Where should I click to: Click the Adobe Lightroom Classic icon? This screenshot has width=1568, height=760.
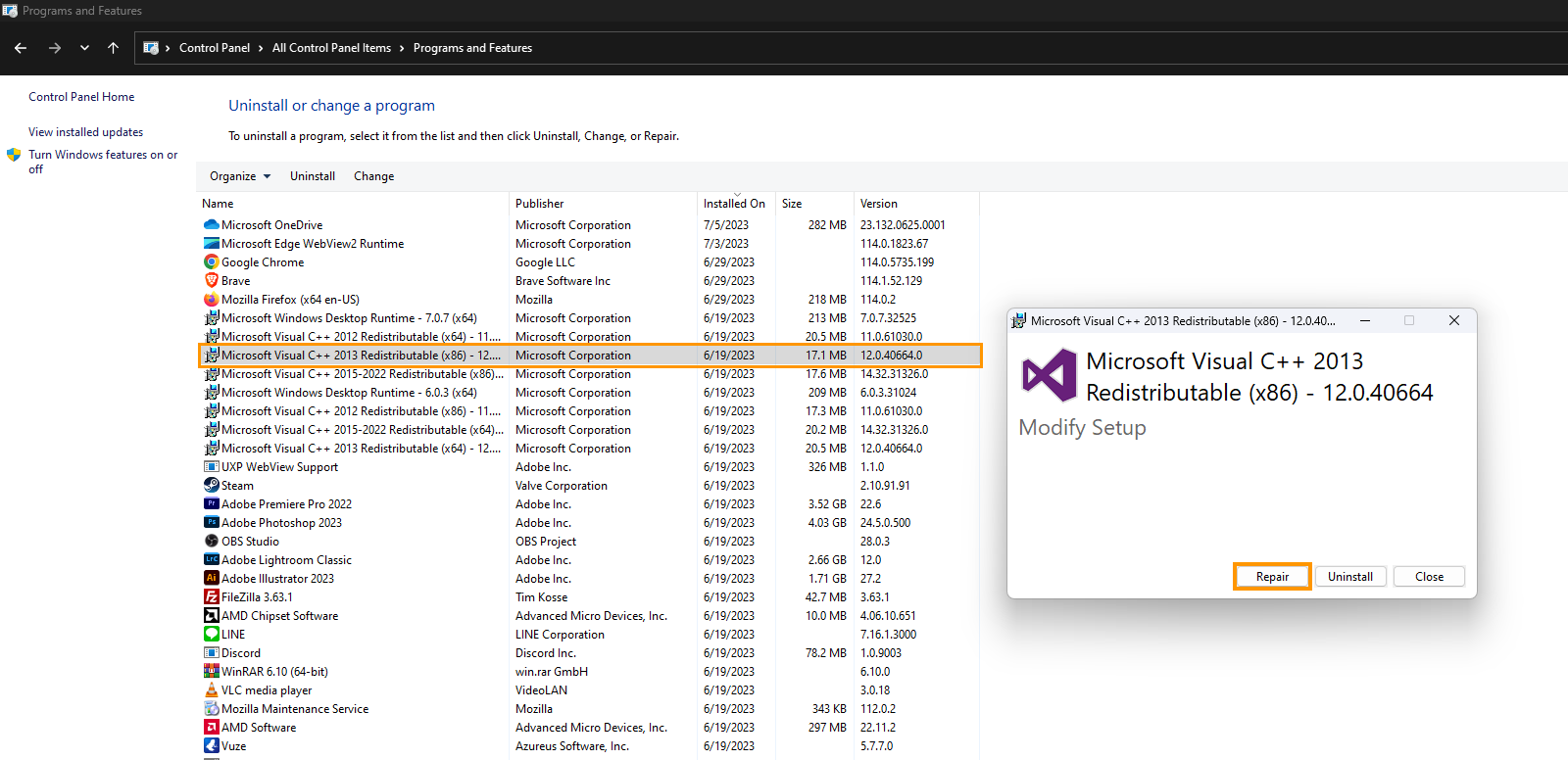point(211,559)
